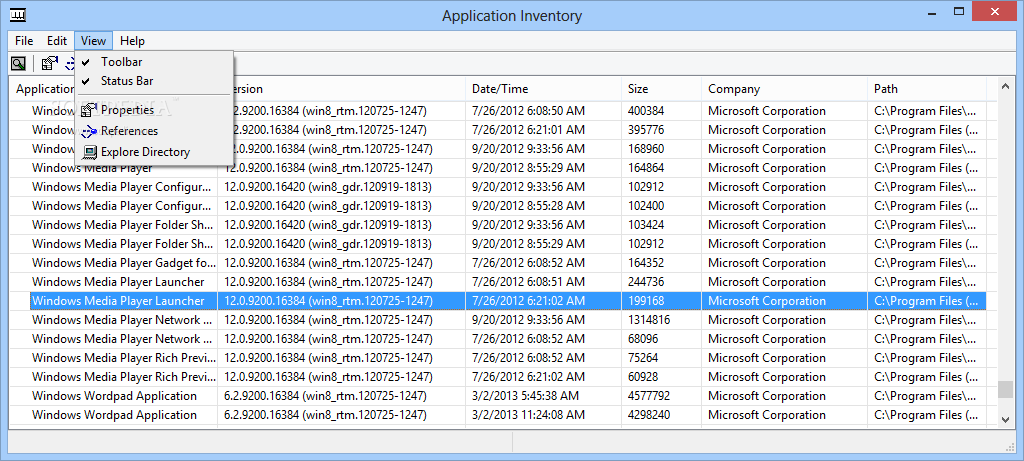Select the size value 1314816

[x=649, y=320]
